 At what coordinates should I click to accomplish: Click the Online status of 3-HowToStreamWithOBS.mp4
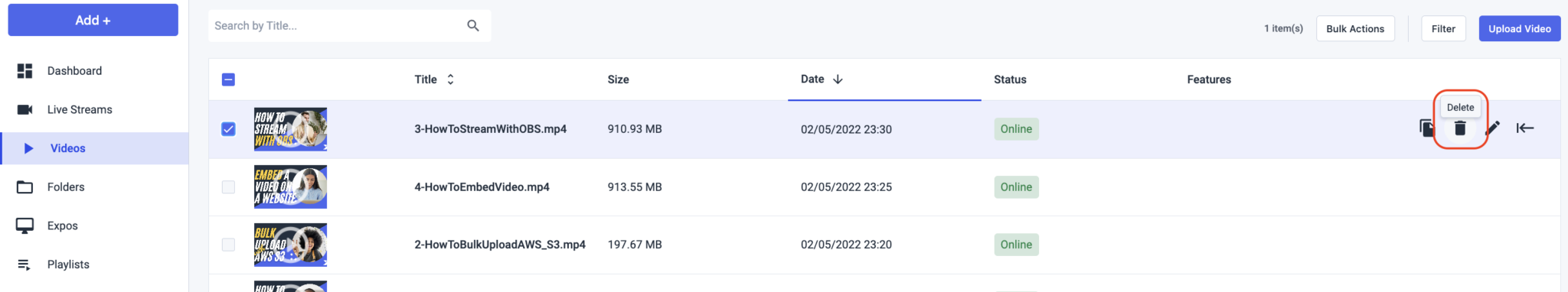tap(1016, 129)
